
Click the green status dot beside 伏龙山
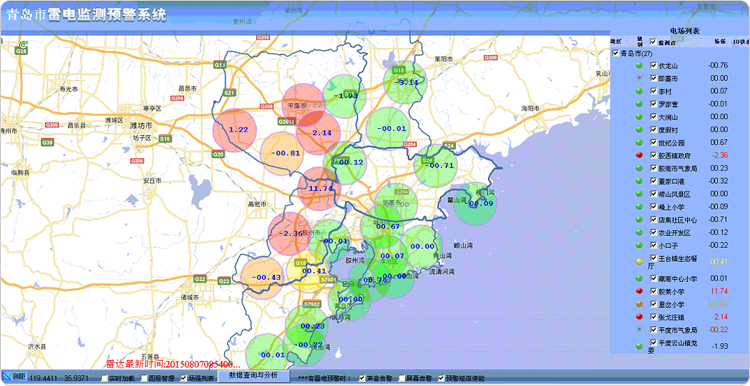coord(639,66)
